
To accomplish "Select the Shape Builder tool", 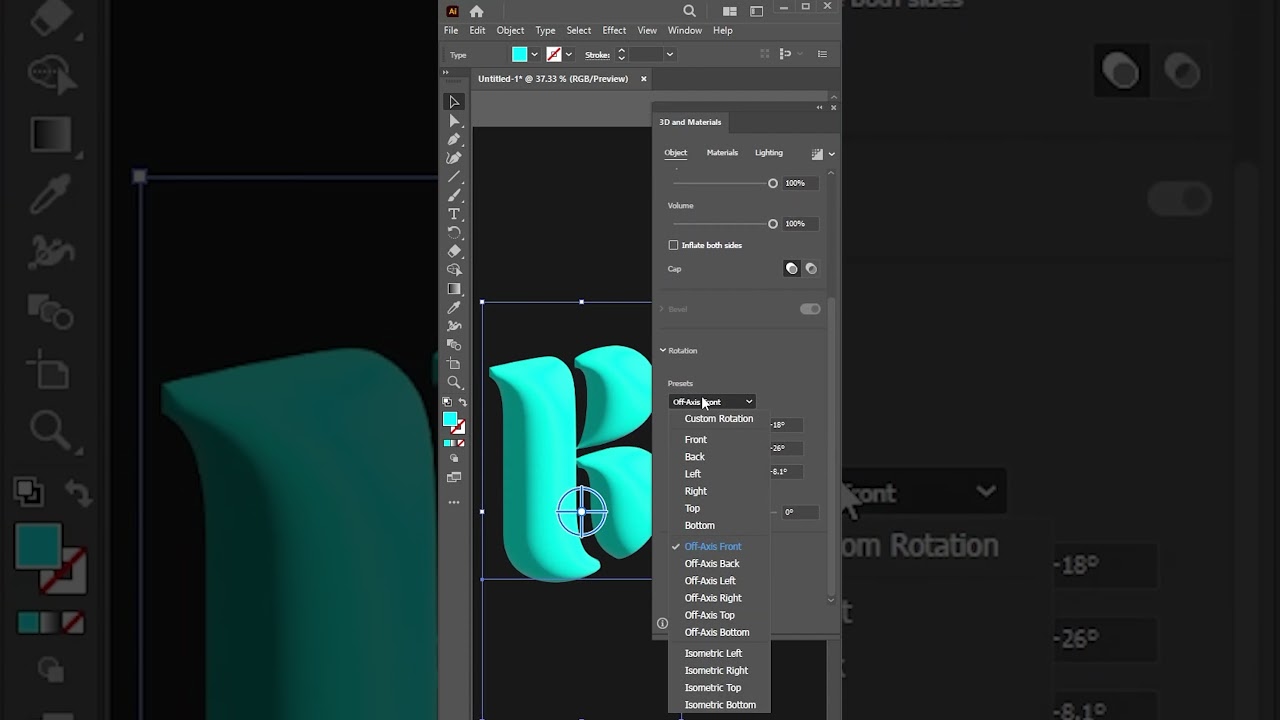I will 454,270.
